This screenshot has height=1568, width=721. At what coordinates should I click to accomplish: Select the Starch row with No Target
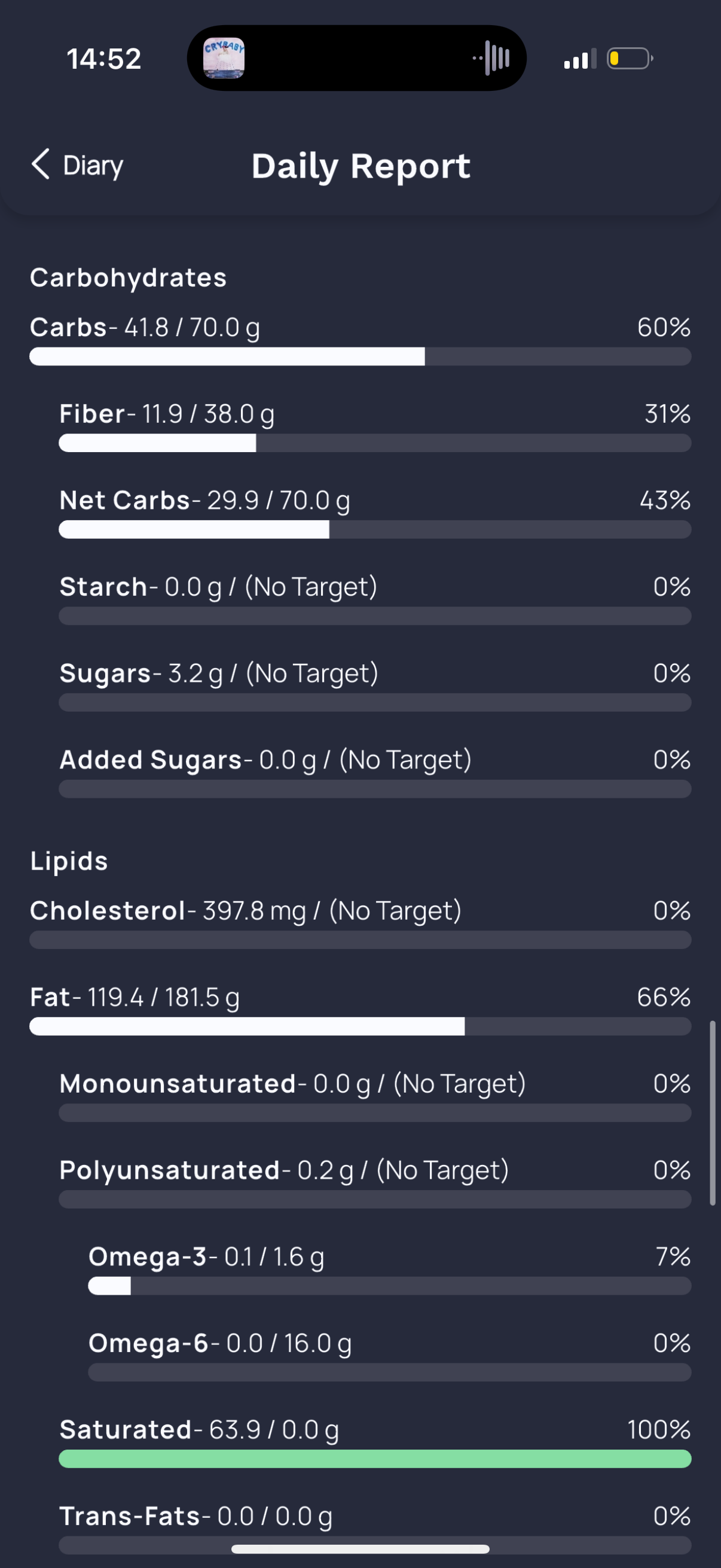pyautogui.click(x=375, y=599)
